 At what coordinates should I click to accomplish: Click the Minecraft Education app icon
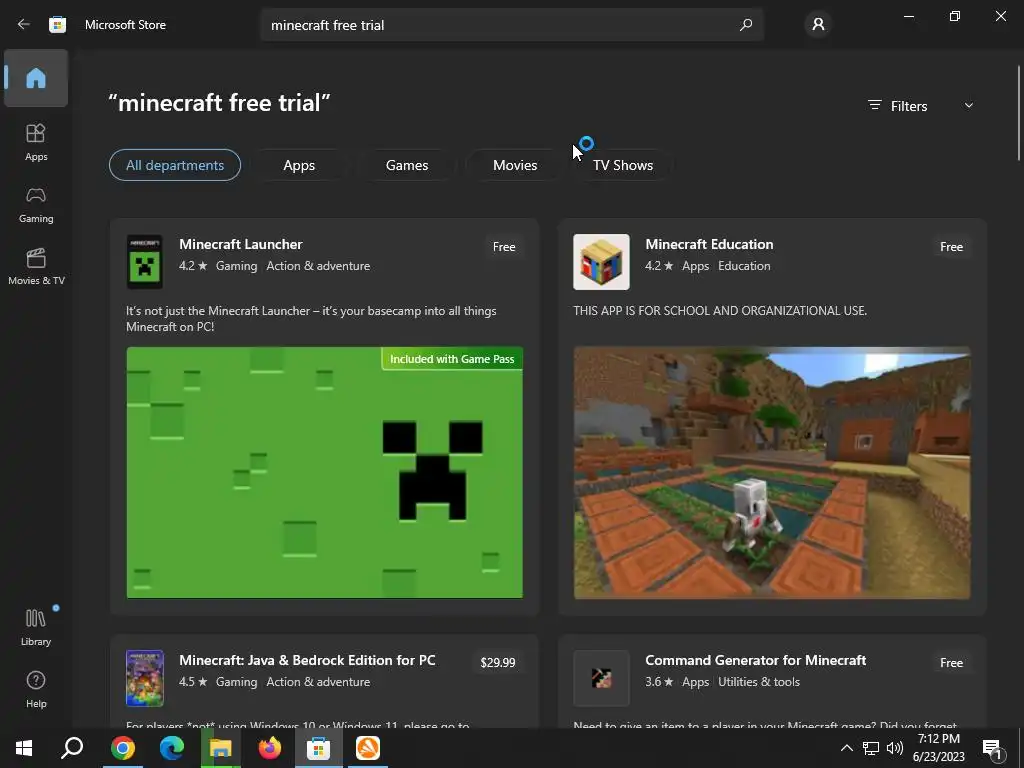pos(601,261)
